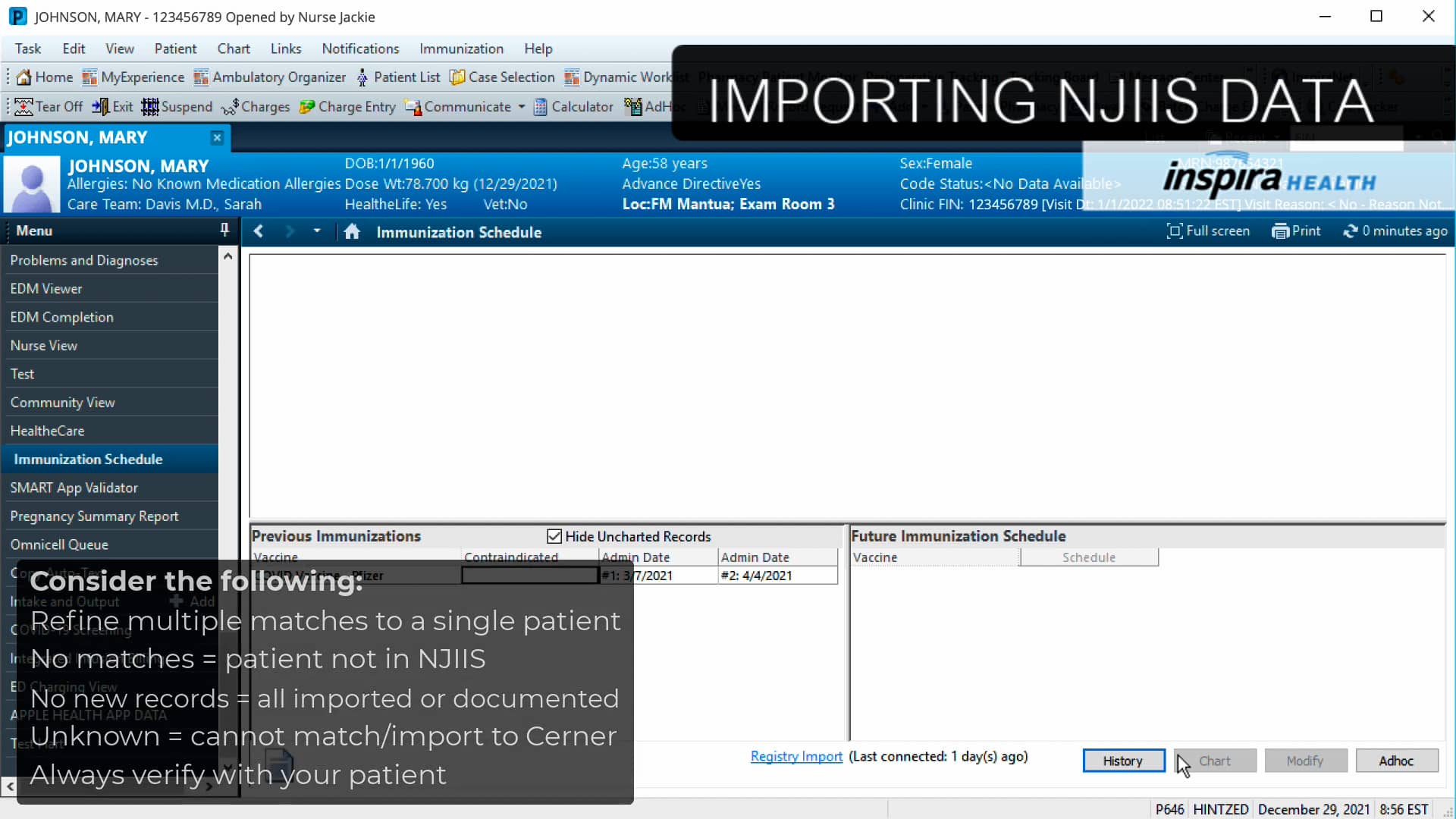Collapse the Menu sidebar
Image resolution: width=1456 pixels, height=819 pixels.
coord(9,786)
